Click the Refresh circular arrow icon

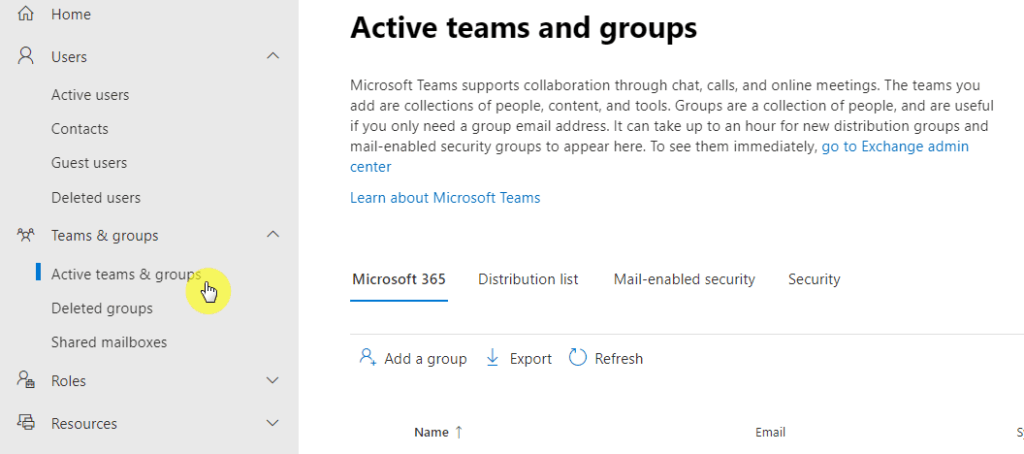point(578,357)
